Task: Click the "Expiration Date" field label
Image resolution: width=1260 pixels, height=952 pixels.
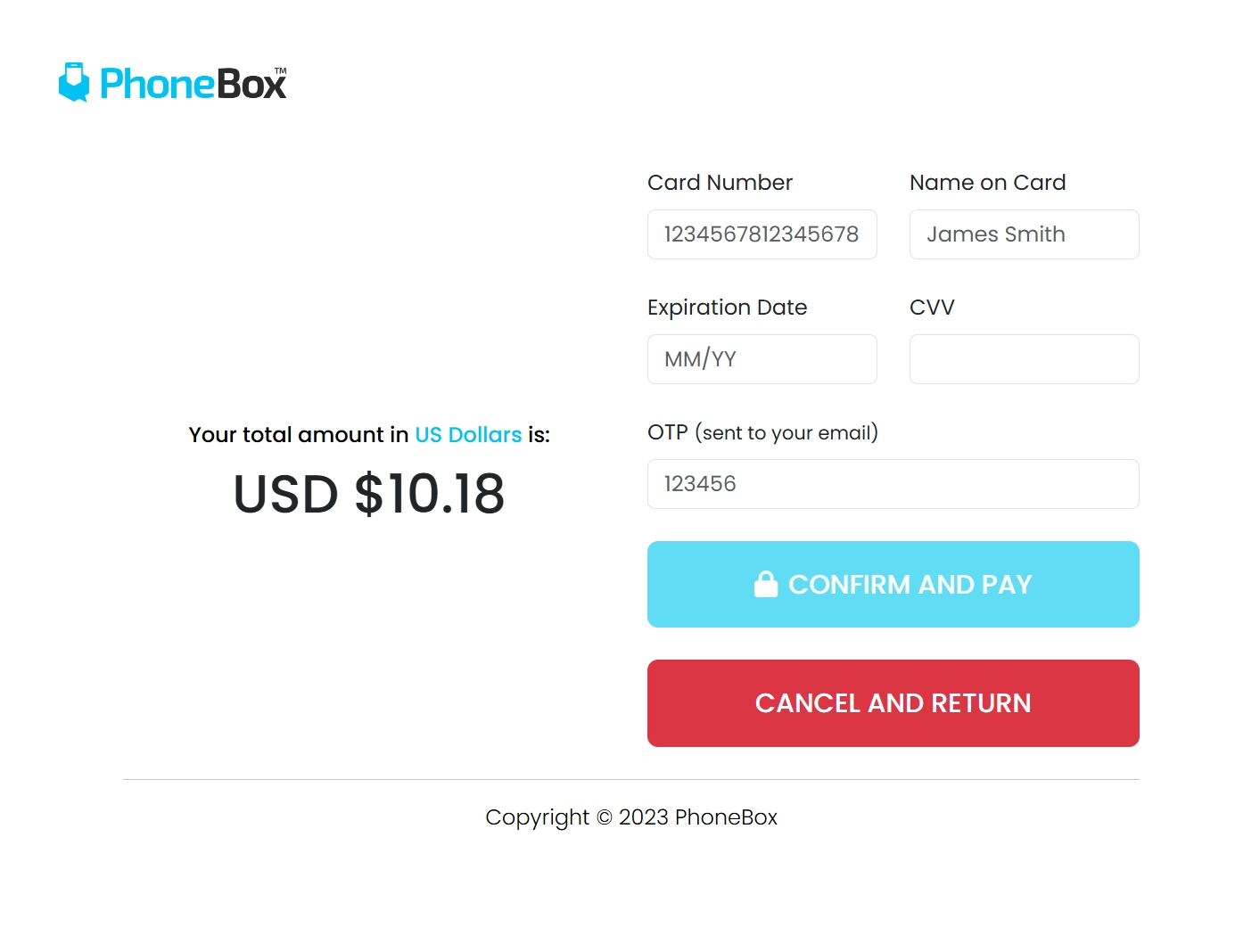Action: coord(727,308)
